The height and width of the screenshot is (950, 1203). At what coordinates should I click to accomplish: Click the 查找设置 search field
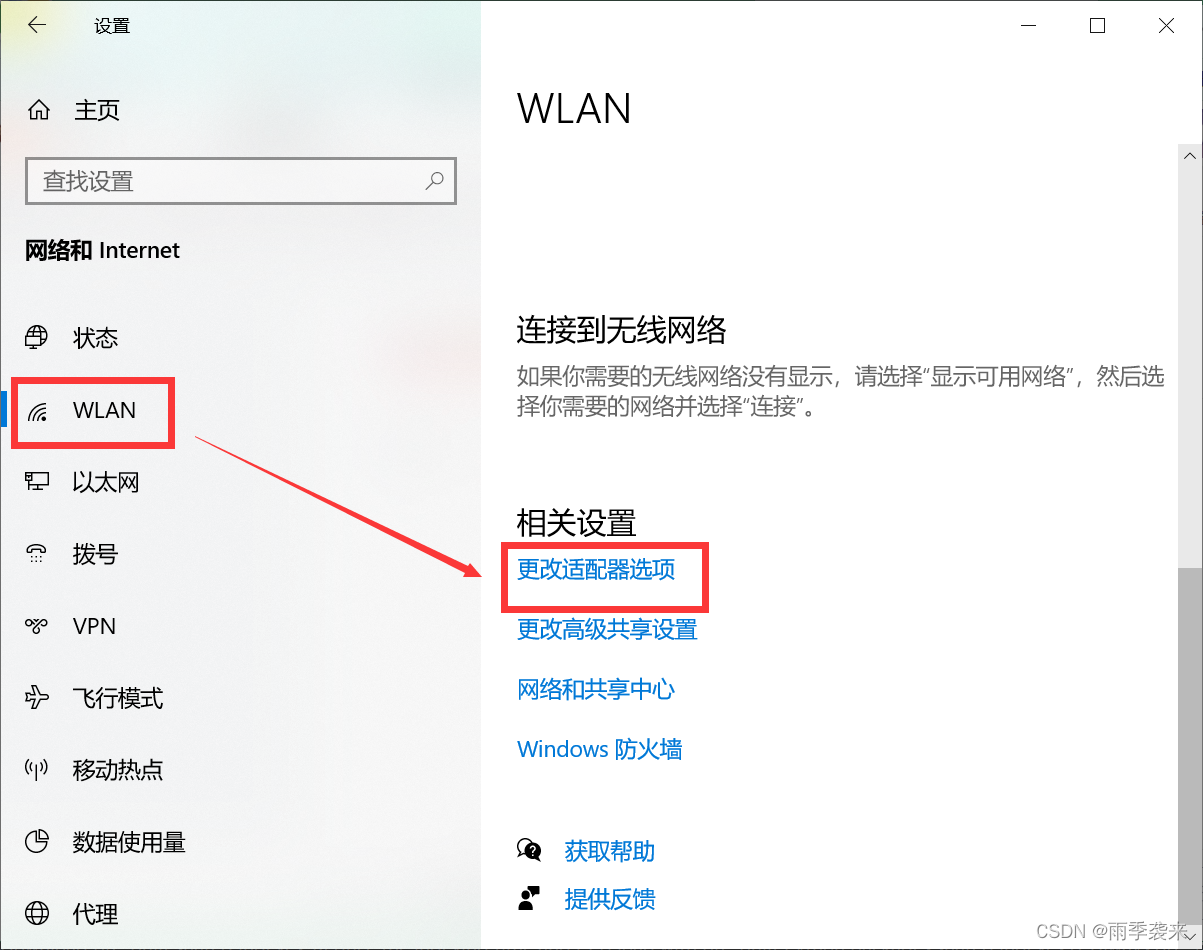coord(241,181)
